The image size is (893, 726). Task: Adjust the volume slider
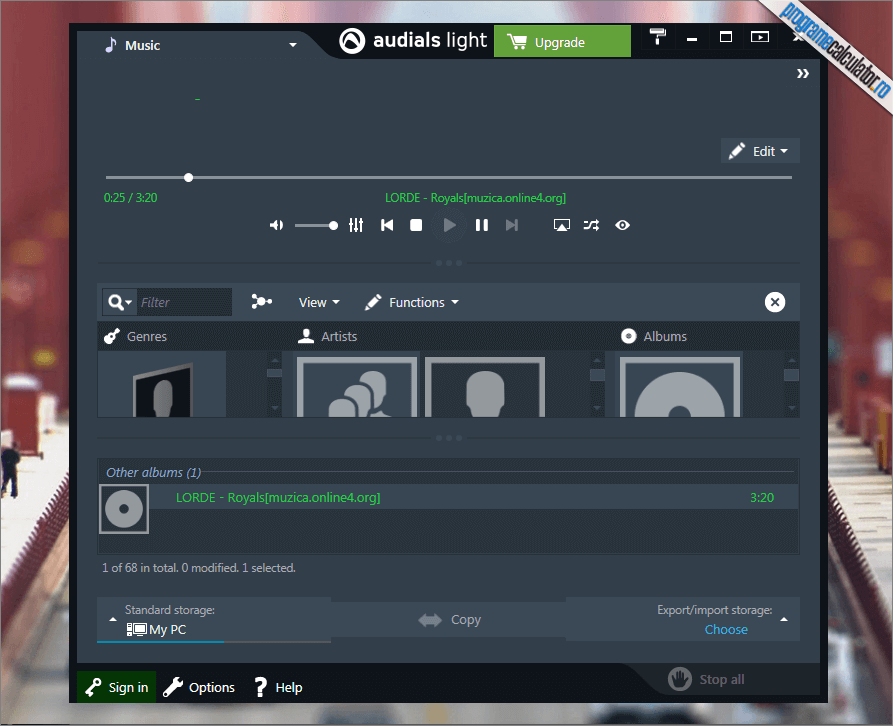tap(317, 225)
